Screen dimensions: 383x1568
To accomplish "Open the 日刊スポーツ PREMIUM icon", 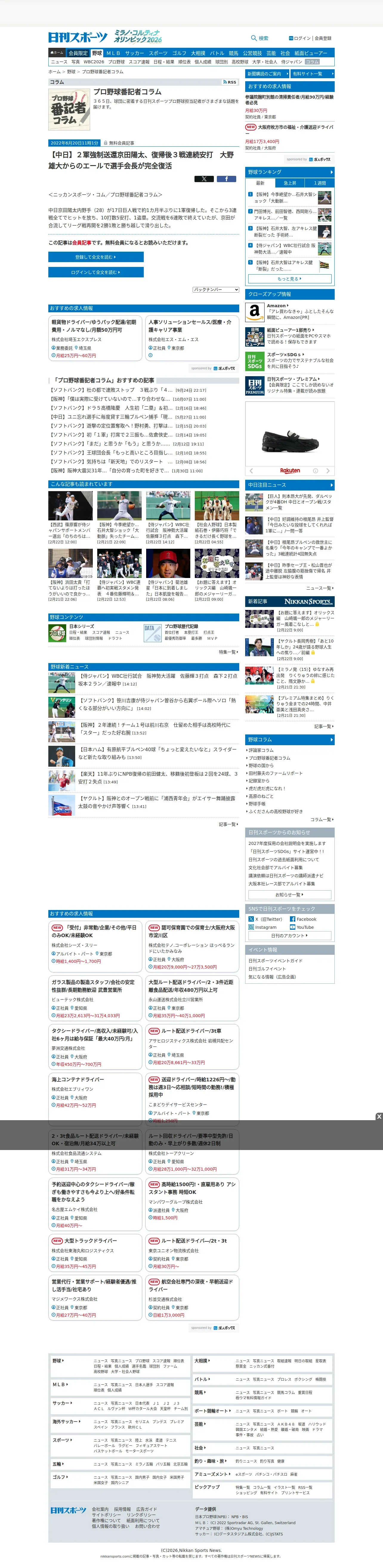I will click(255, 386).
